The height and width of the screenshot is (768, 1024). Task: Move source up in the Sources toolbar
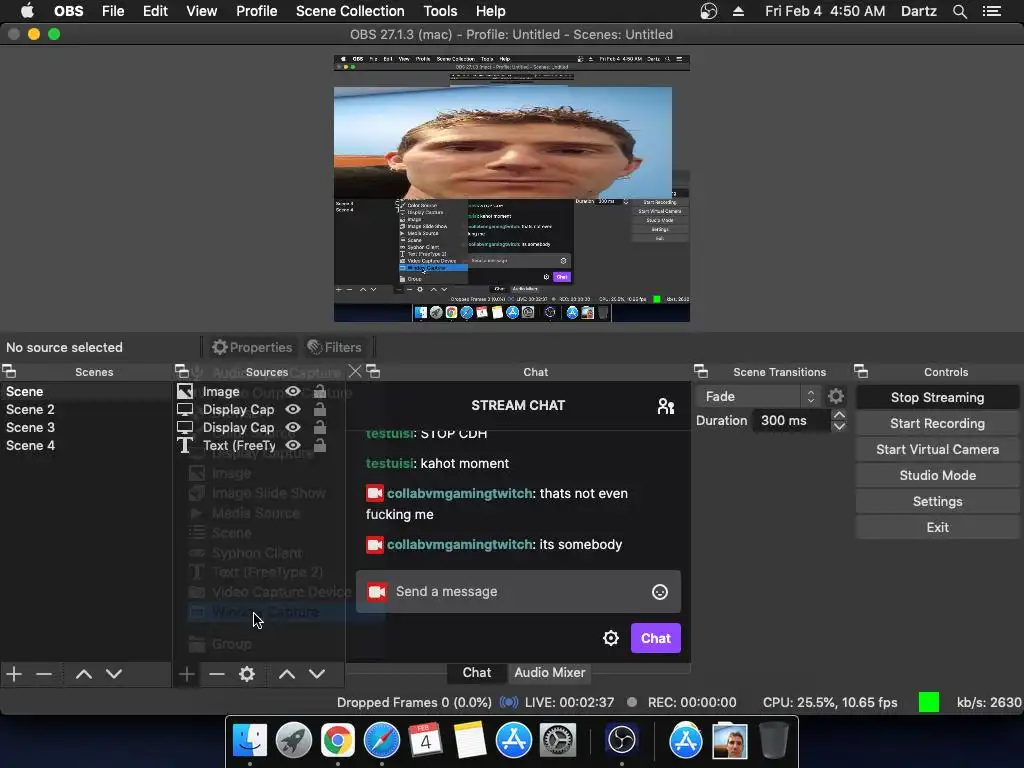pos(287,674)
